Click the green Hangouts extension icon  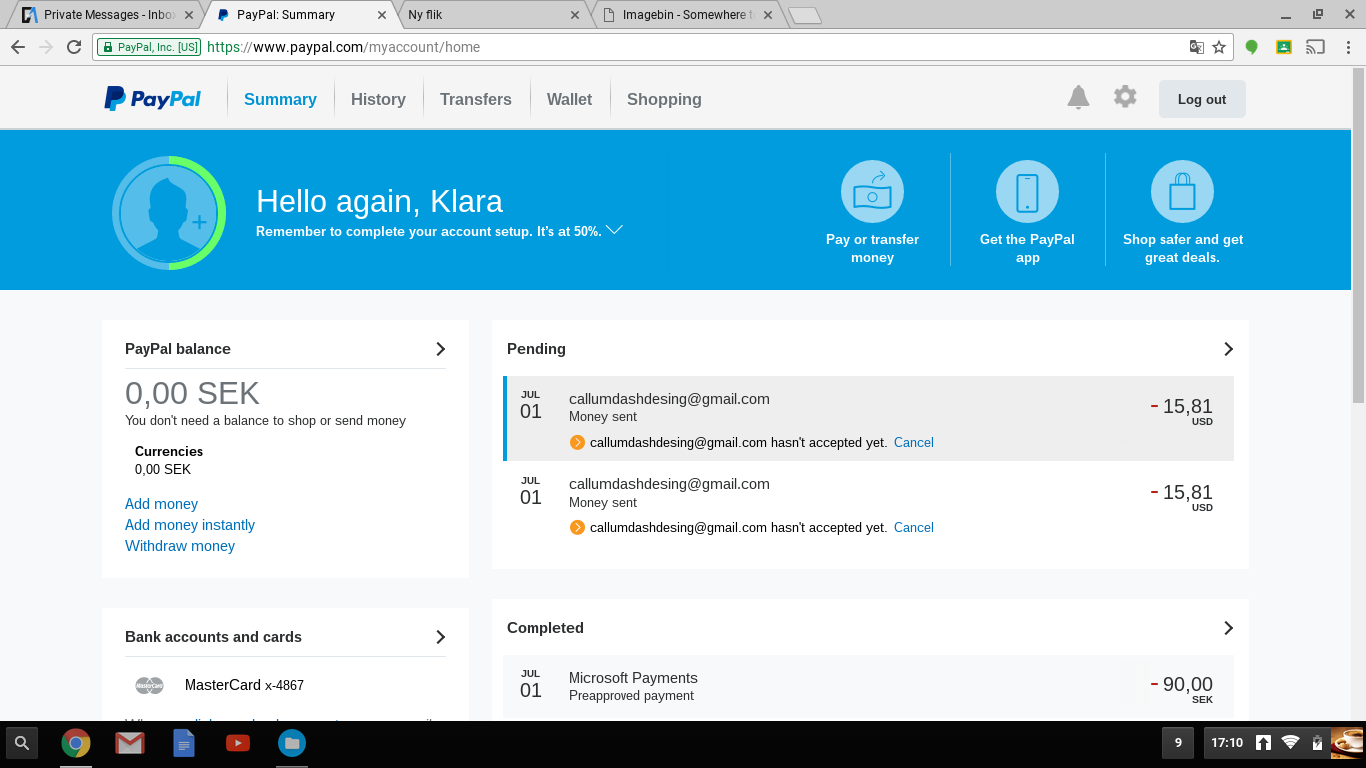[1251, 47]
